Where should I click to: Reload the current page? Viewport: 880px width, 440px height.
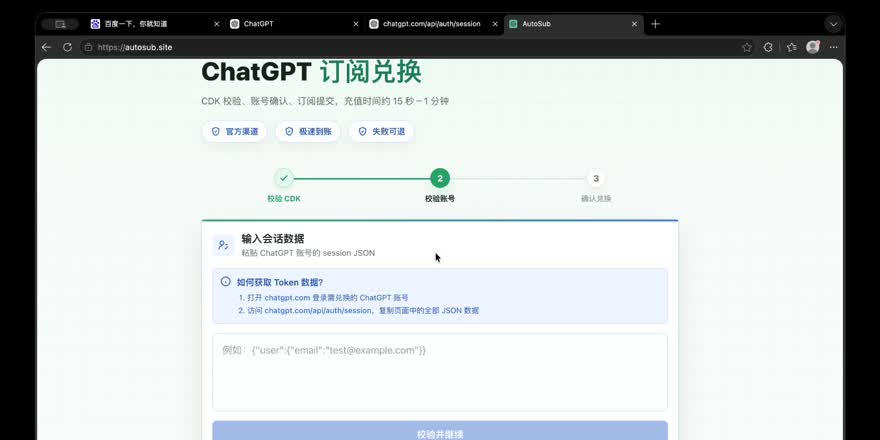tap(67, 48)
